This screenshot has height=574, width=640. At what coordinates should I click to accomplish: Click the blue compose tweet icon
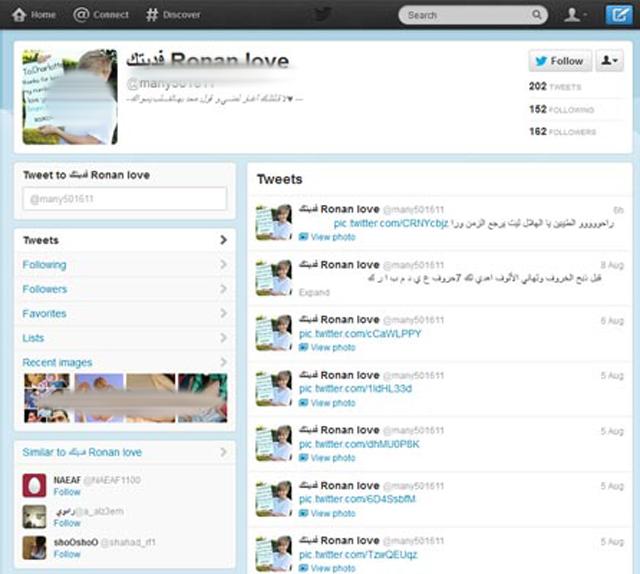pyautogui.click(x=619, y=15)
